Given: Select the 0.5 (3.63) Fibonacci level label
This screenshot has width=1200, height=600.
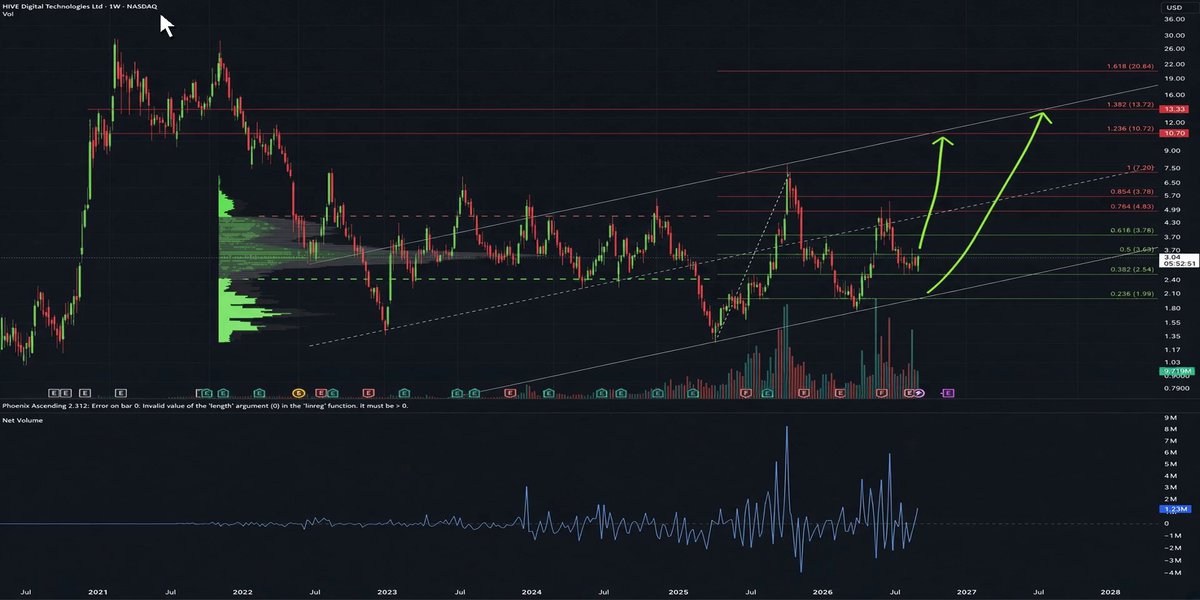Looking at the screenshot, I should click(x=1137, y=249).
